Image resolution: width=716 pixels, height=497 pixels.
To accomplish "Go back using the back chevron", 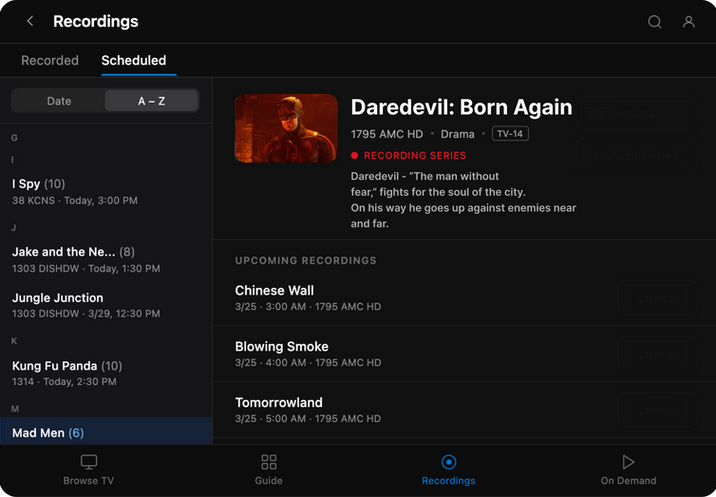I will point(30,21).
